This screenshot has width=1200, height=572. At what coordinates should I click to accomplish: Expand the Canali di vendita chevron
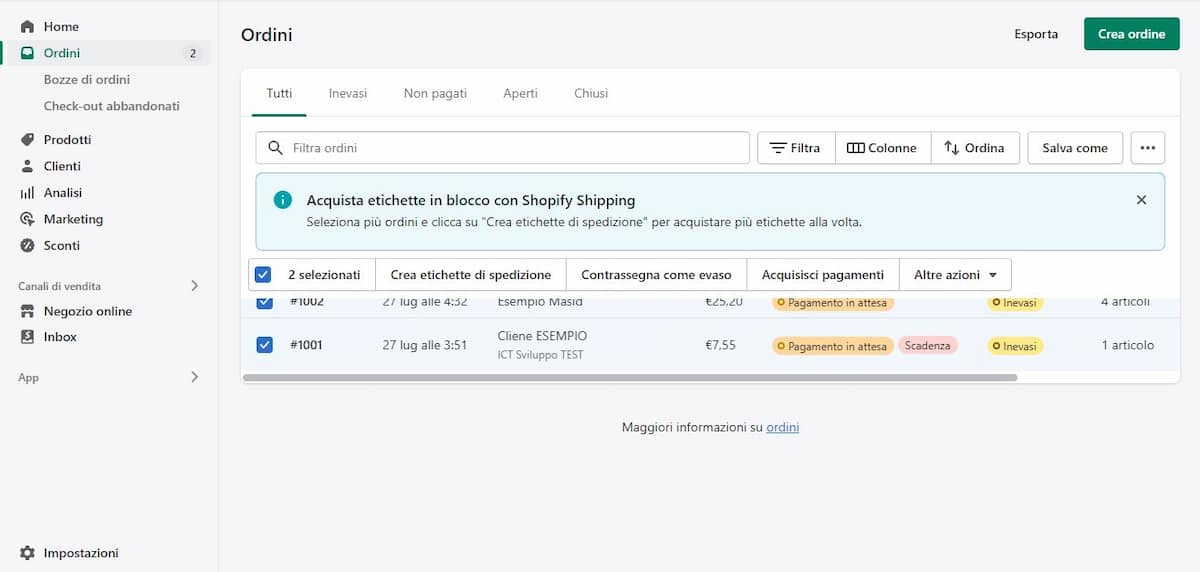[x=195, y=286]
